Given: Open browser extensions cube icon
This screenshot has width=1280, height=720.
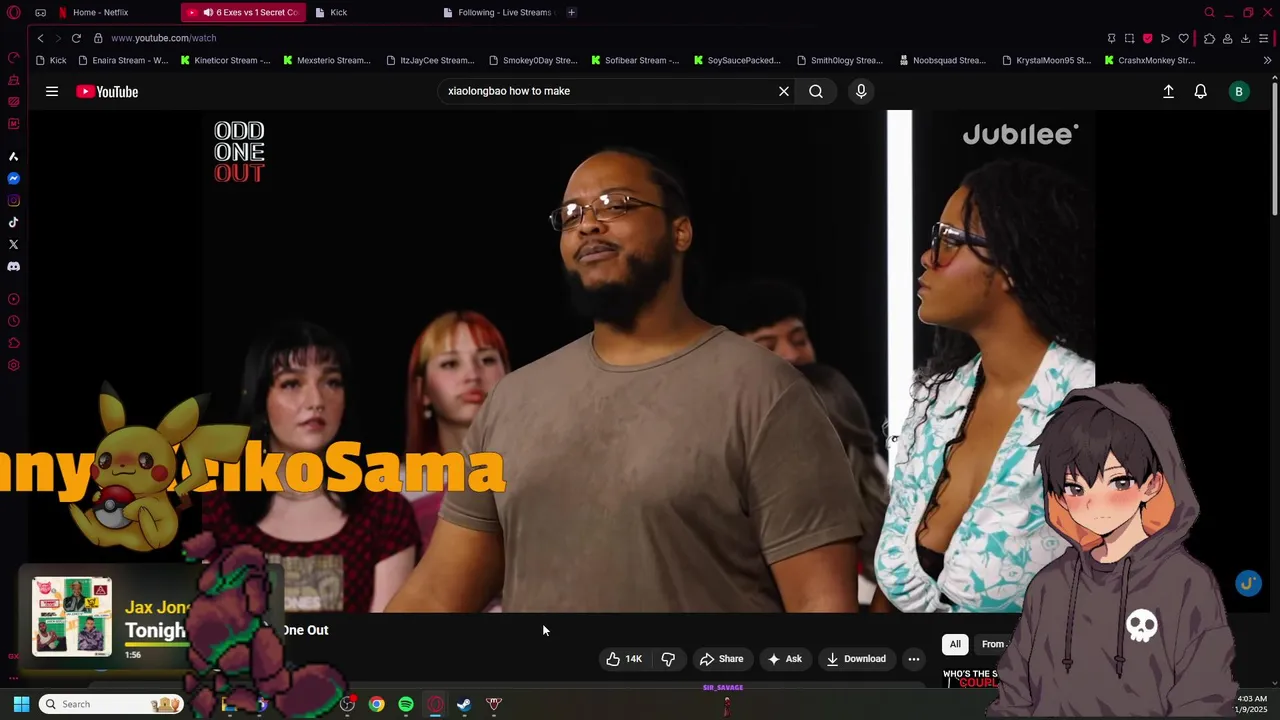Looking at the screenshot, I should point(1209,38).
